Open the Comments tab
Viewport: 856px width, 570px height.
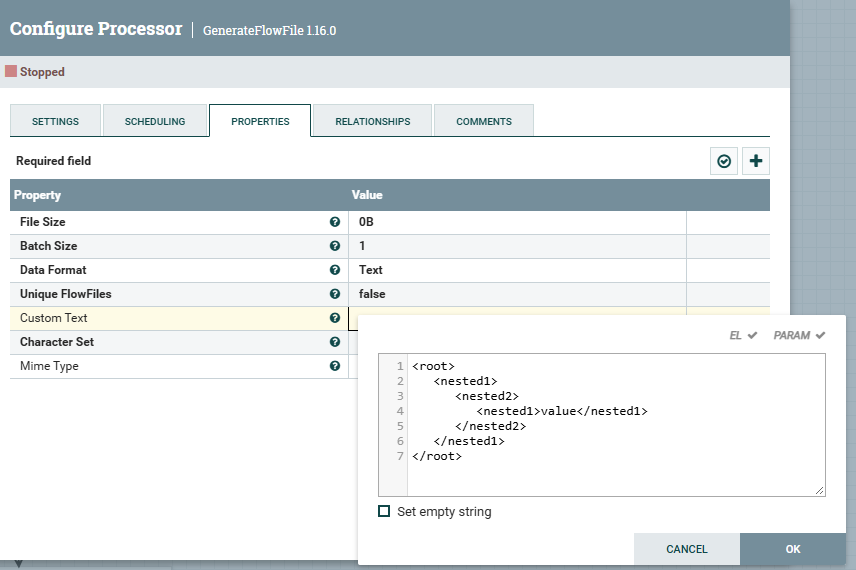(x=484, y=121)
